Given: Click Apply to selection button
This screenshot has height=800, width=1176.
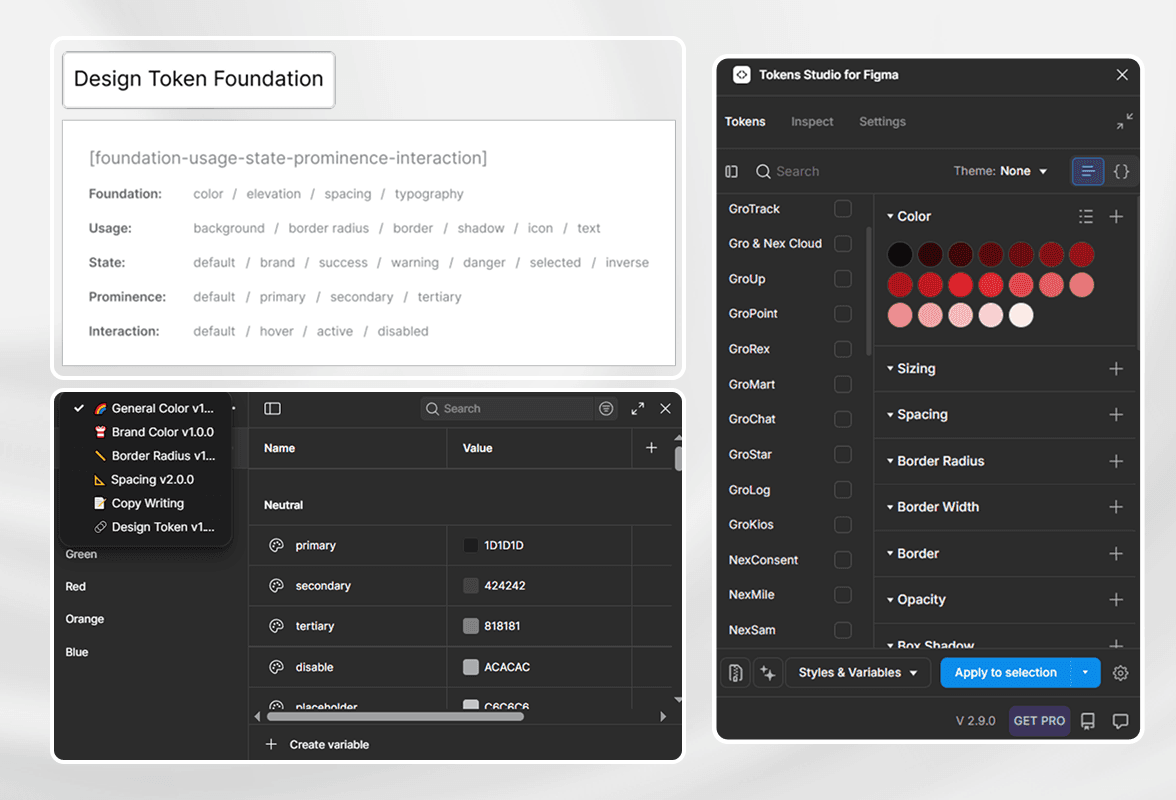Looking at the screenshot, I should (1006, 673).
